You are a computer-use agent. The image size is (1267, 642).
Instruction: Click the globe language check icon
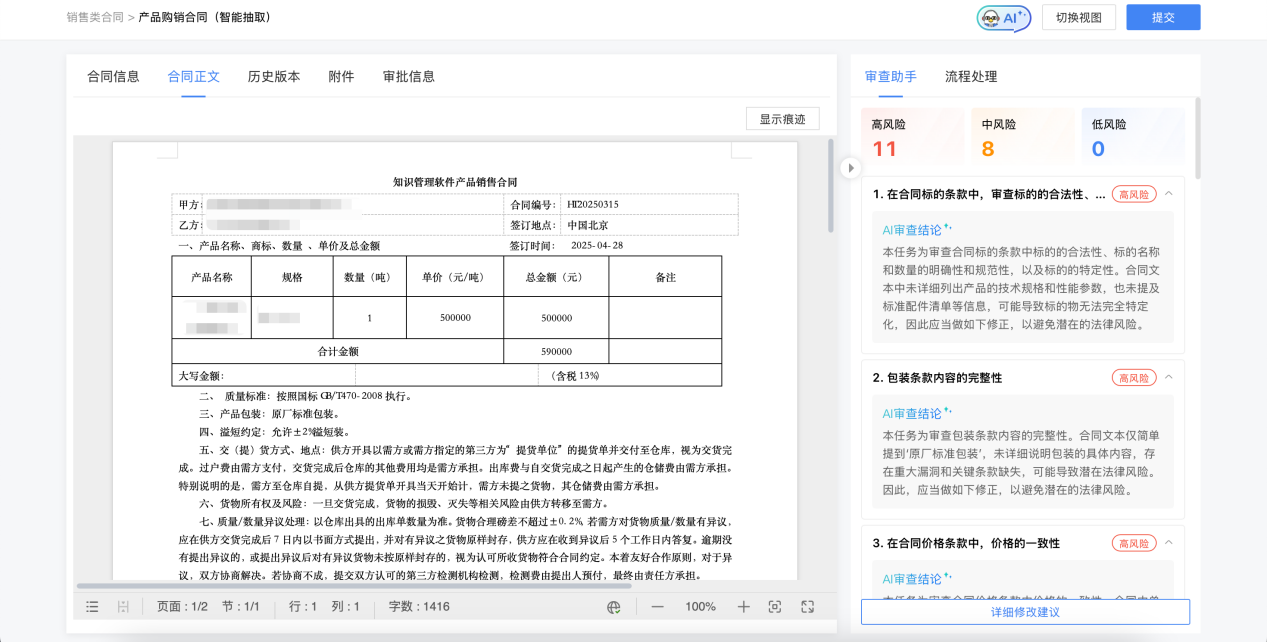point(614,607)
